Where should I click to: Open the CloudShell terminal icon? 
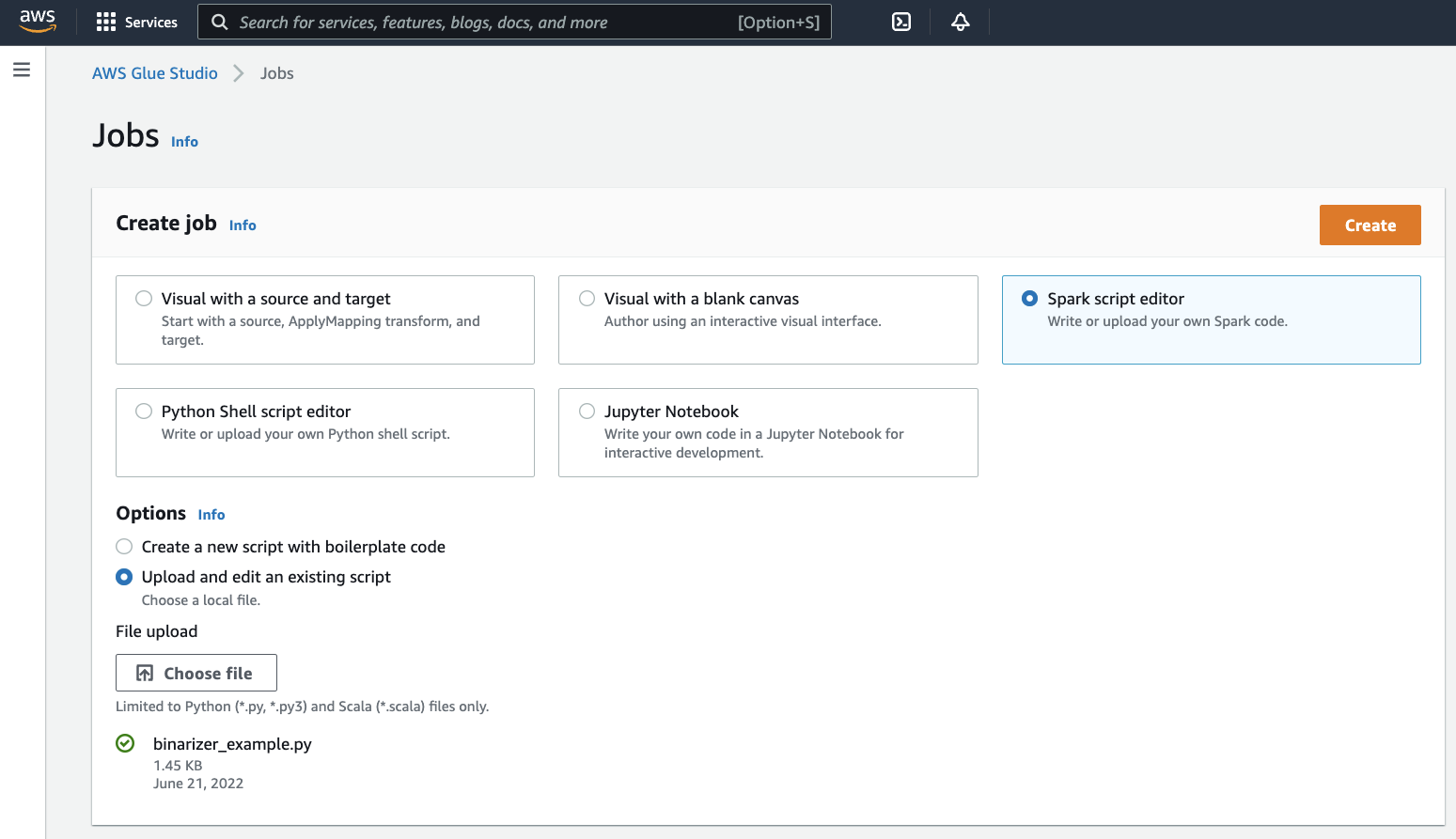pos(900,22)
